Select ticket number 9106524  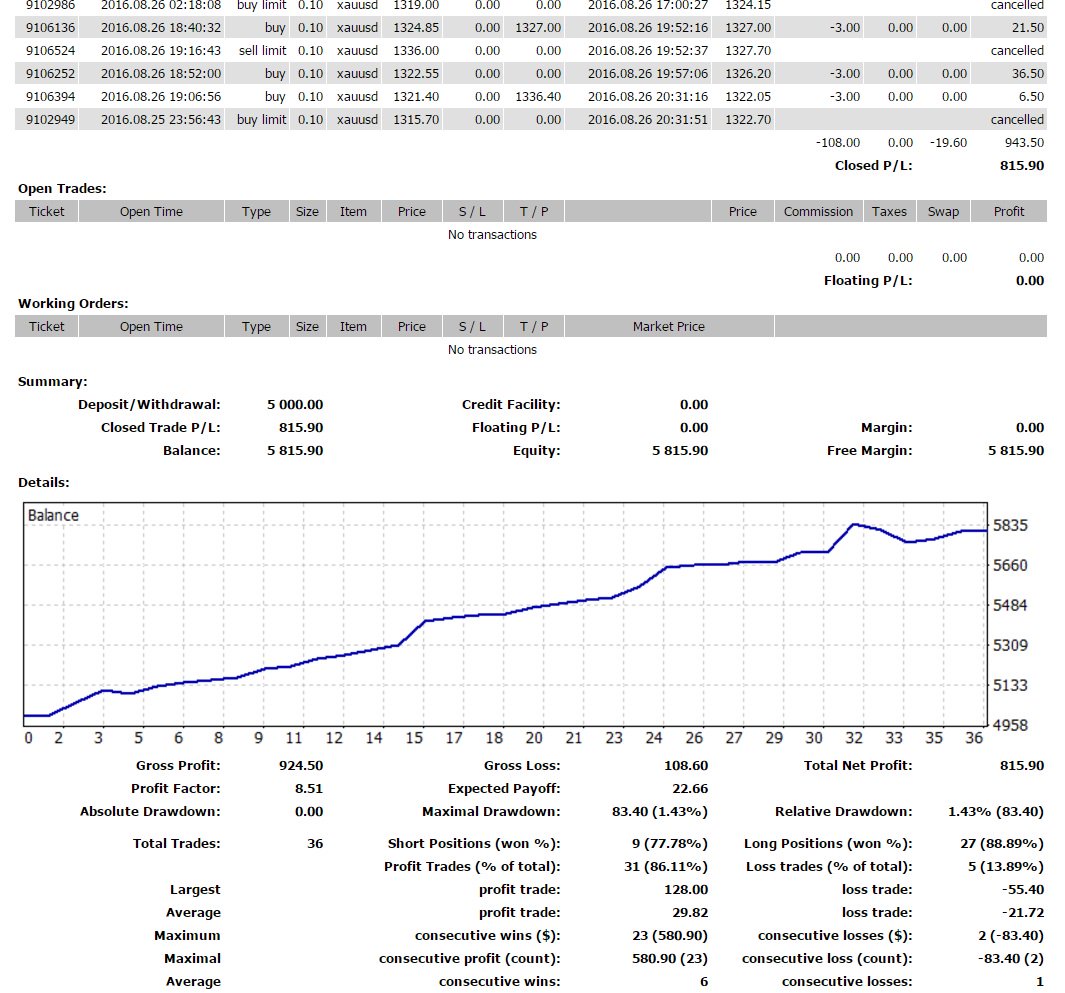point(50,51)
